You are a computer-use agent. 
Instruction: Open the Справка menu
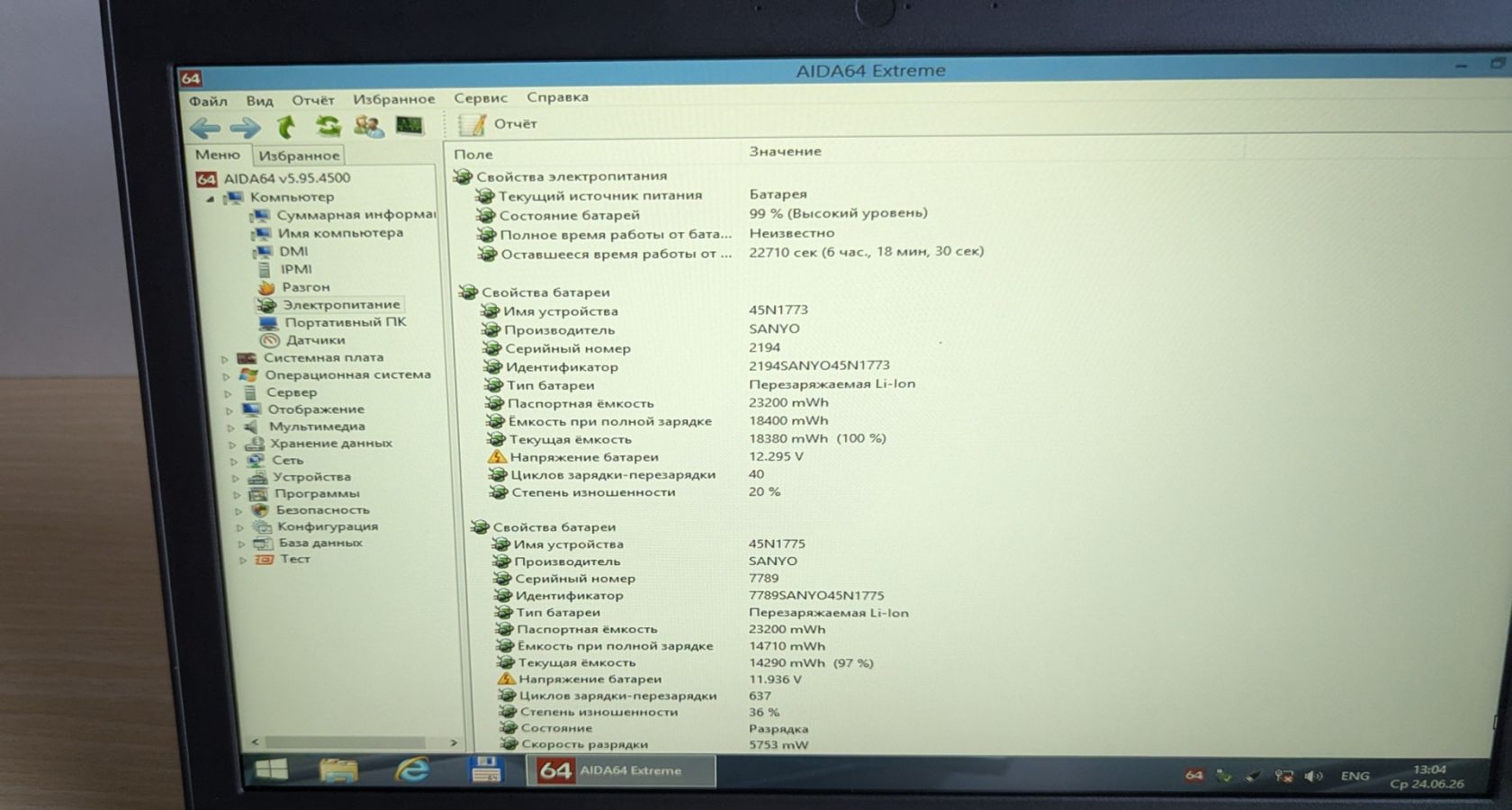click(x=557, y=96)
